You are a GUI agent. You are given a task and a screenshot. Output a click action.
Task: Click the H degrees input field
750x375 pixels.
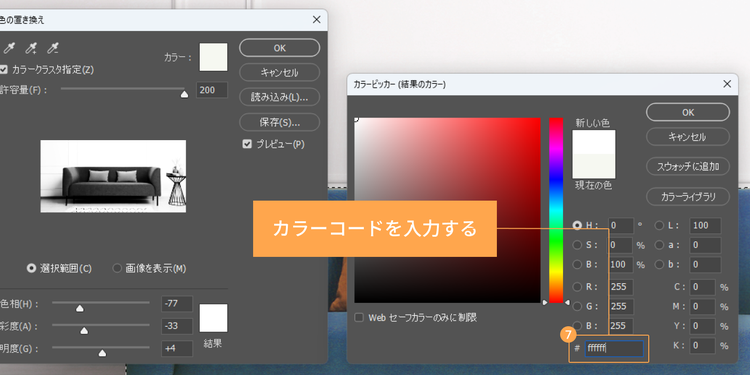point(620,225)
